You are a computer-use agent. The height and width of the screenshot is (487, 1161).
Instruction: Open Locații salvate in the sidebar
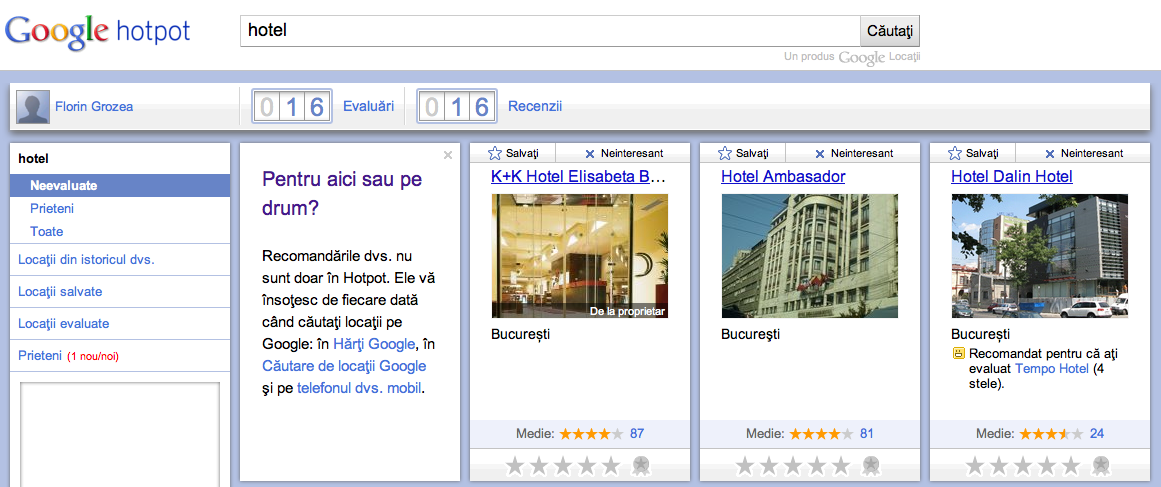60,291
